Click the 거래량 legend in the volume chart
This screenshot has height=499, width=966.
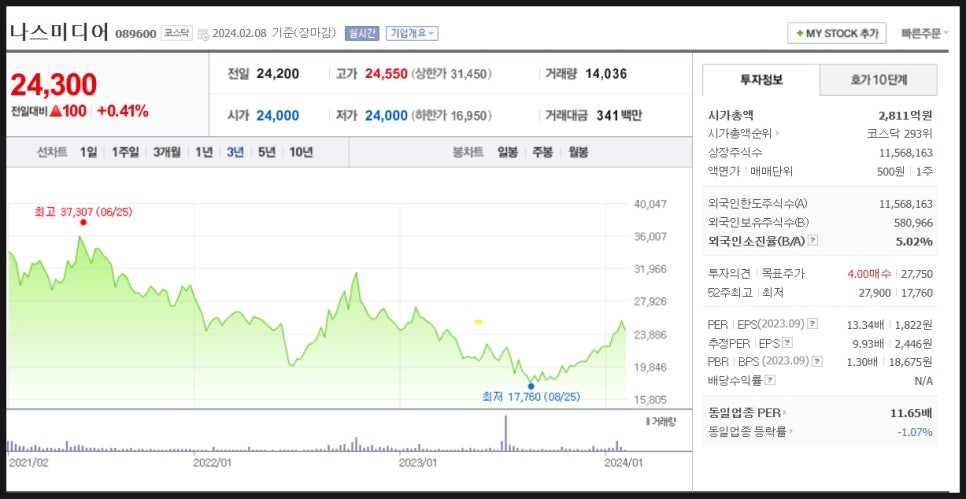[660, 421]
